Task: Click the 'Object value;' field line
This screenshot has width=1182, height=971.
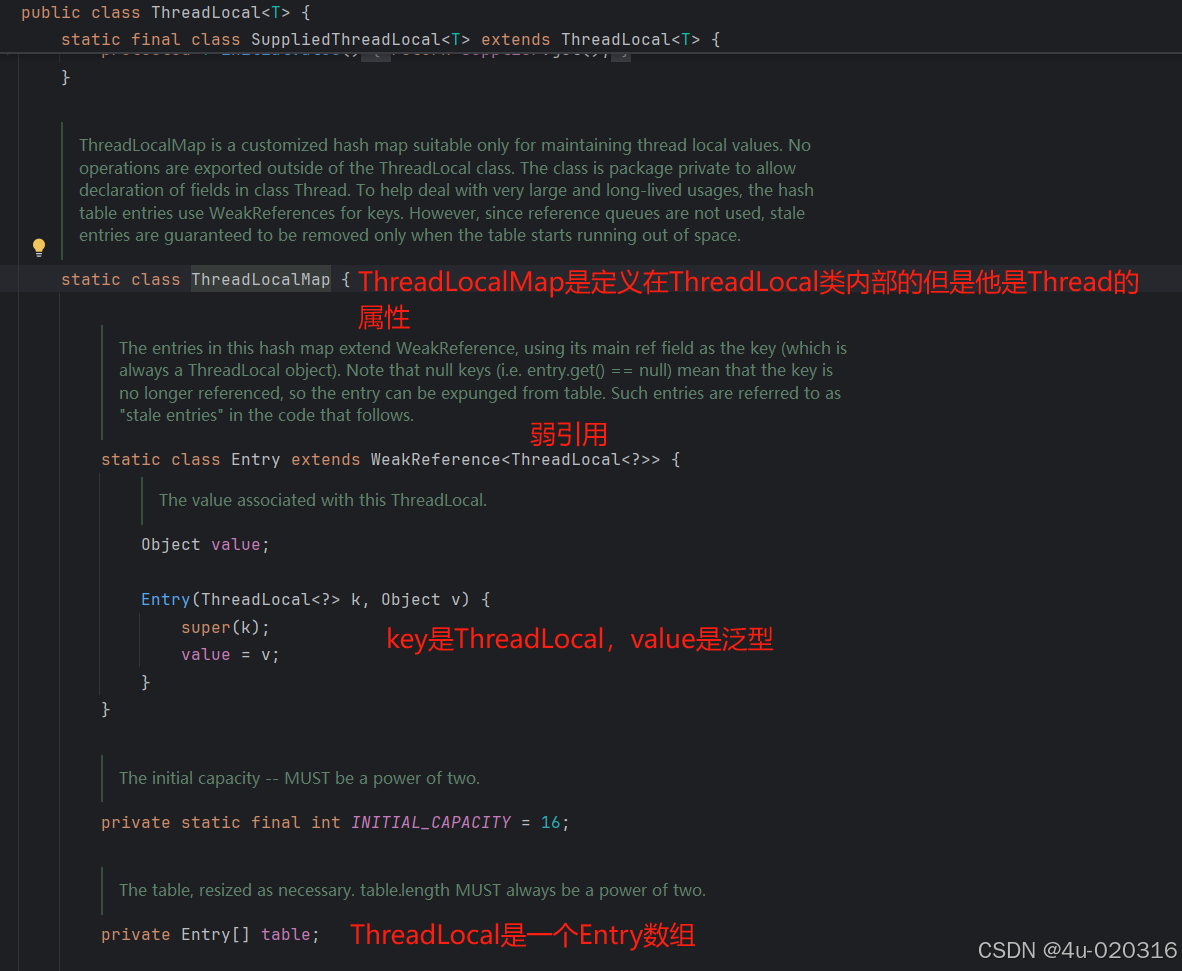Action: 205,544
